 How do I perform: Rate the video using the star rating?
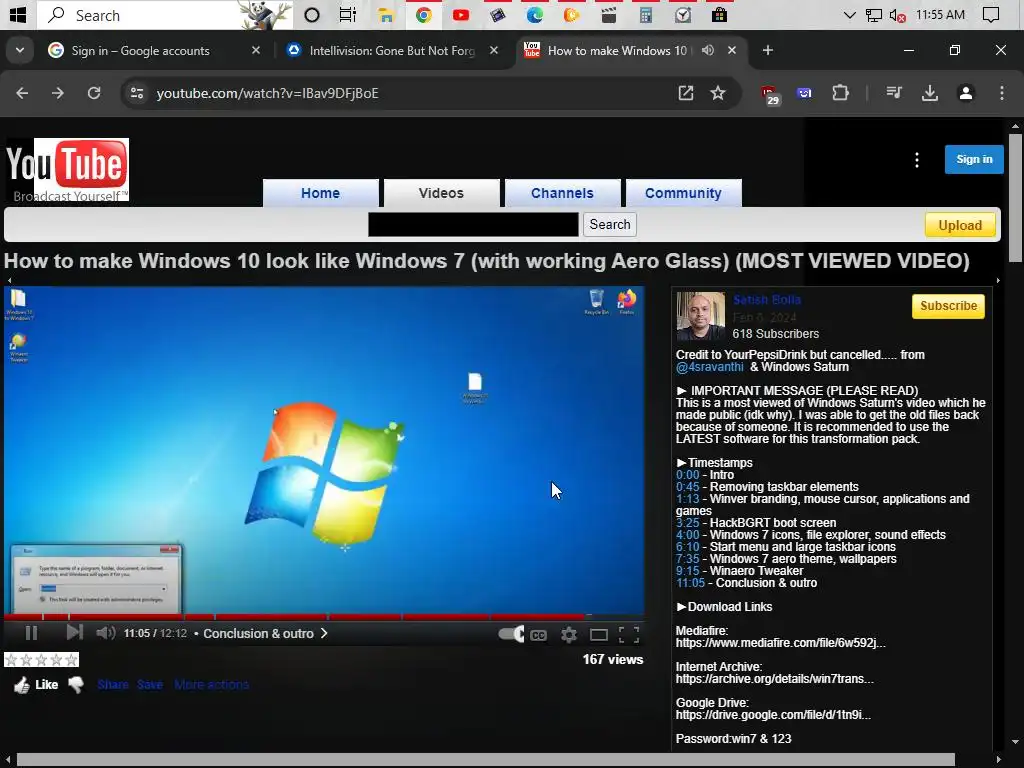[x=41, y=660]
